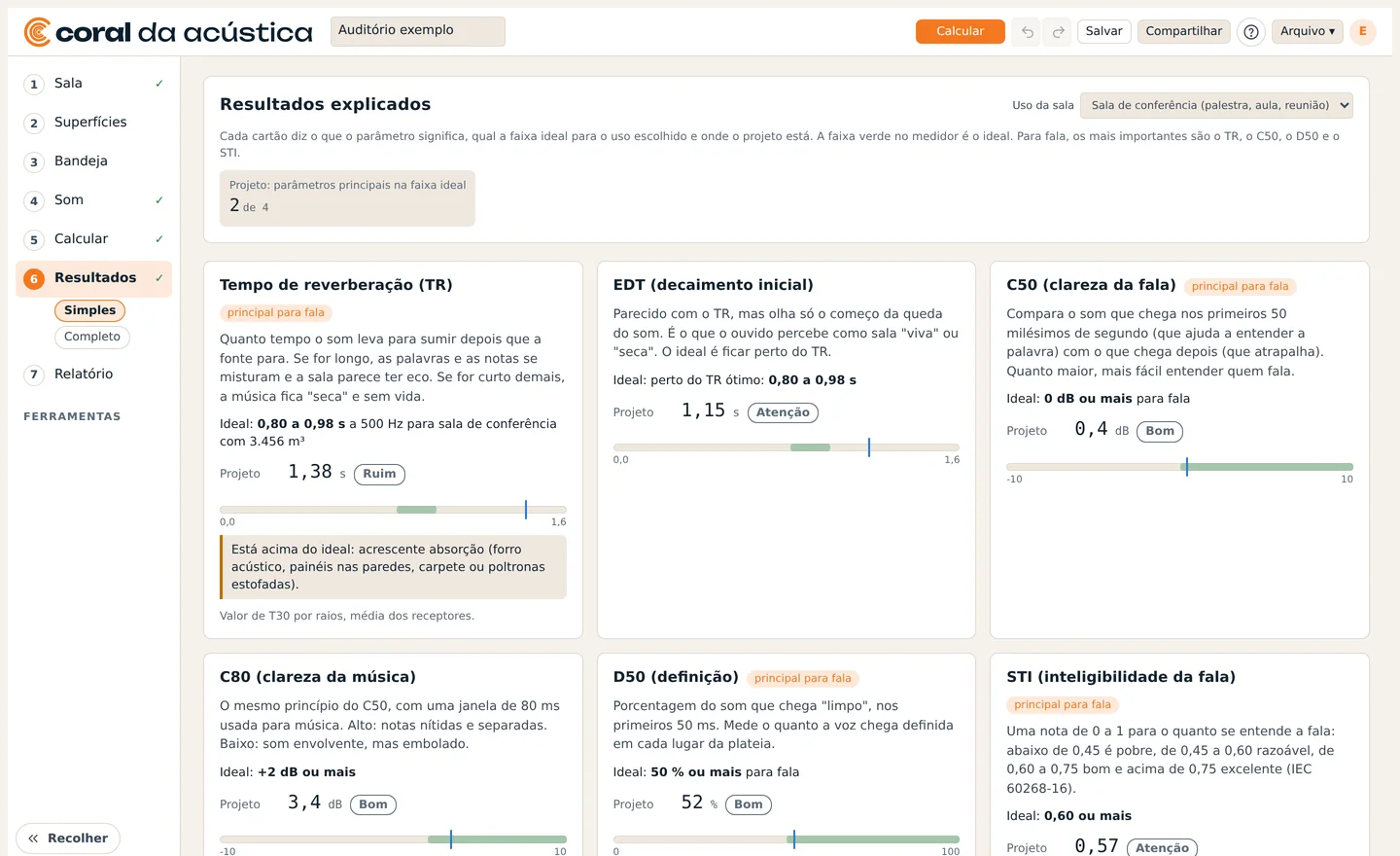Screen dimensions: 1400x856
Task: Open the Uso da sala dropdown
Action: [x=1216, y=105]
